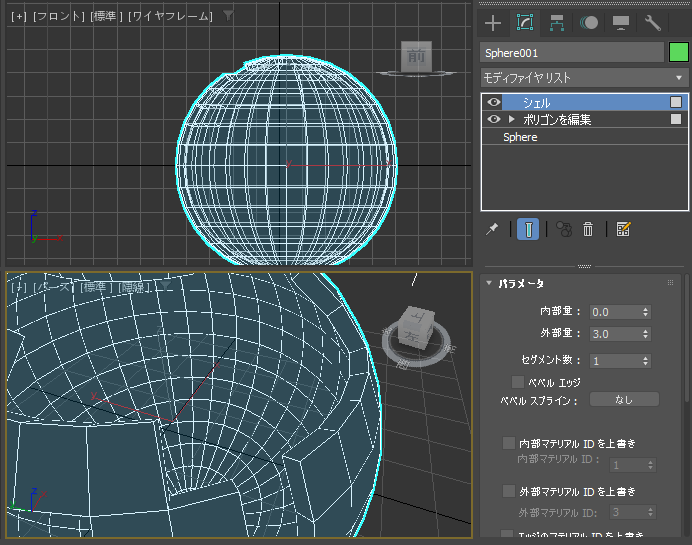
Task: Click the front viewport [+] menu
Action: 19,16
